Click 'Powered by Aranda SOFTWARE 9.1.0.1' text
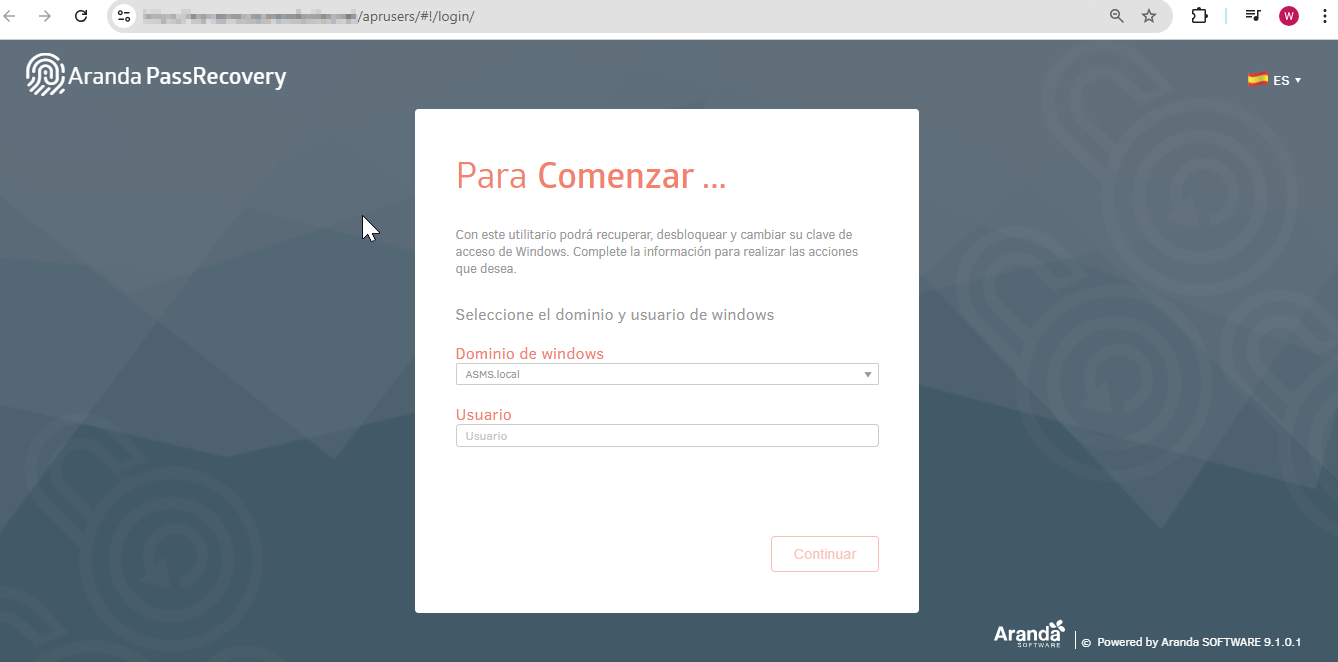Screen dimensions: 1338x662 pos(1199,642)
